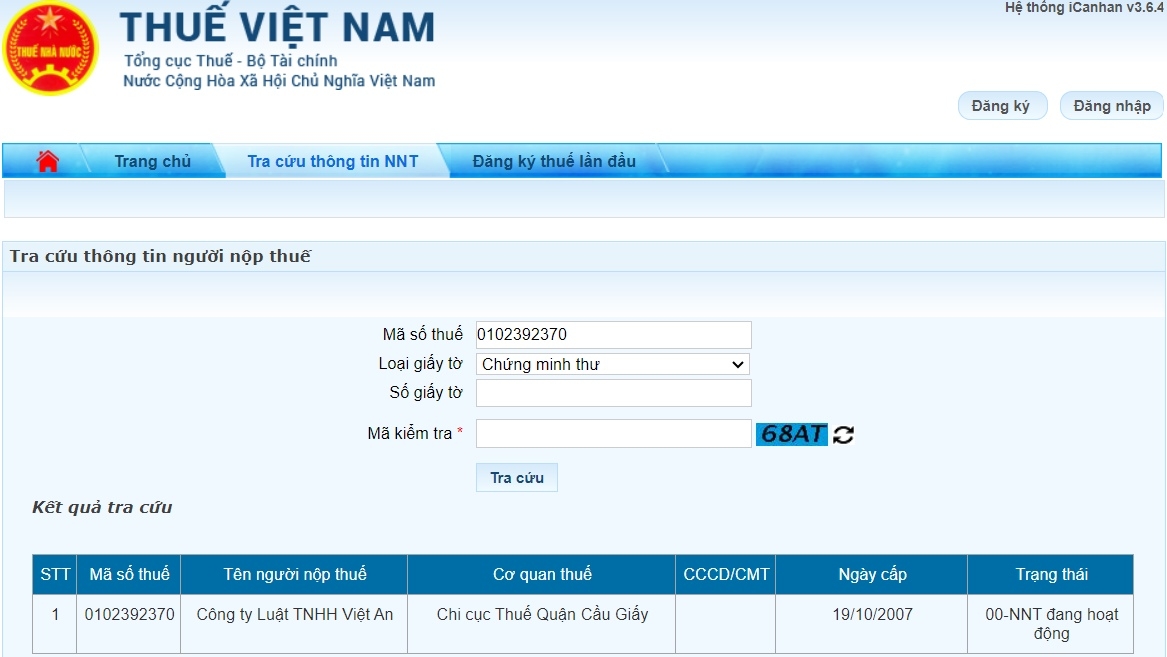Open Đăng ký thuế lần đầu tab
This screenshot has width=1167, height=657.
tap(554, 161)
